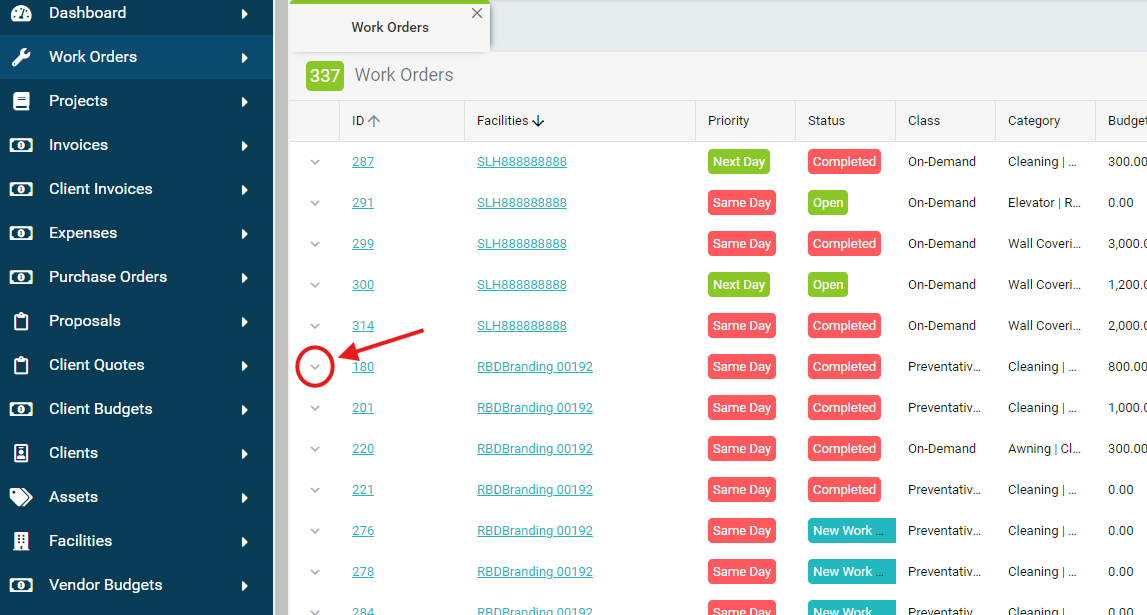1147x615 pixels.
Task: Click the Invoices money icon
Action: (21, 145)
